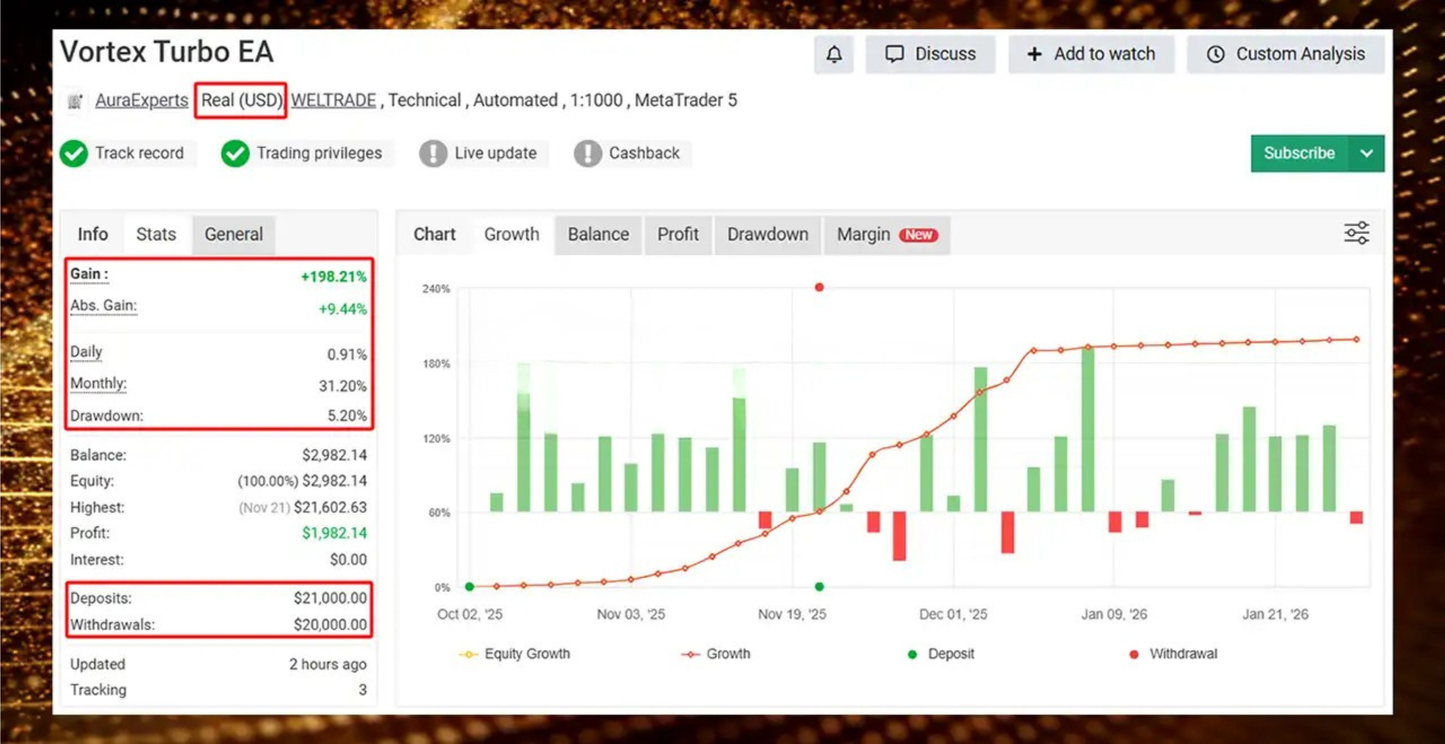Expand the Subscribe dropdown chevron

pyautogui.click(x=1367, y=153)
